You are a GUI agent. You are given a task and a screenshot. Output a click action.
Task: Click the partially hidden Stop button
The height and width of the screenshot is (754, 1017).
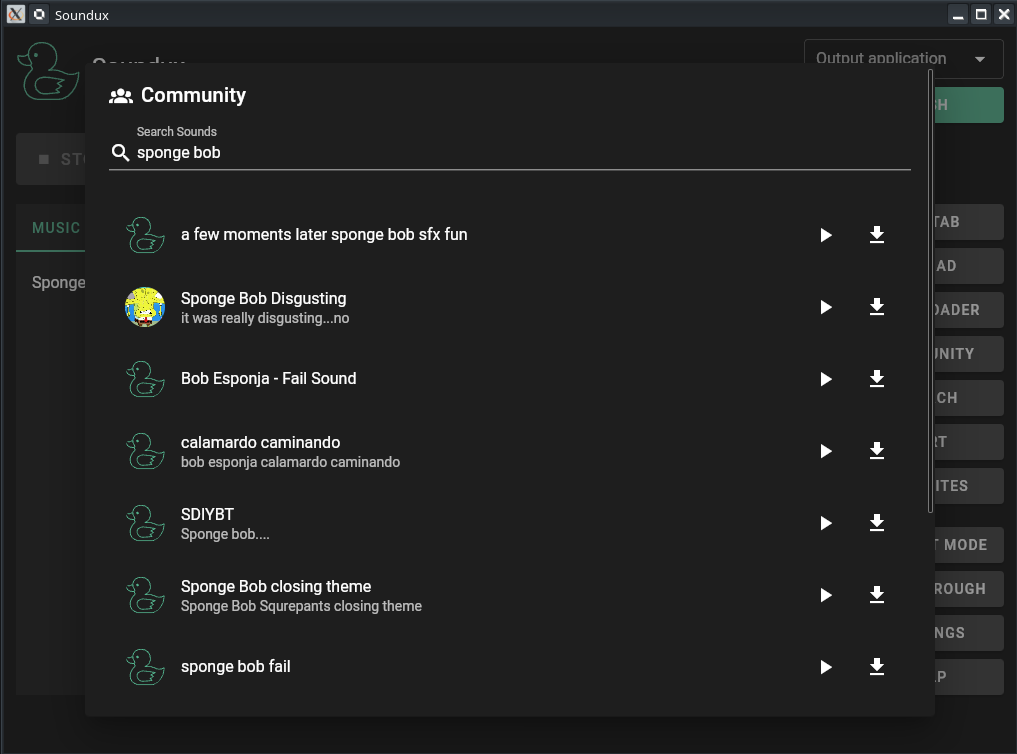click(51, 159)
